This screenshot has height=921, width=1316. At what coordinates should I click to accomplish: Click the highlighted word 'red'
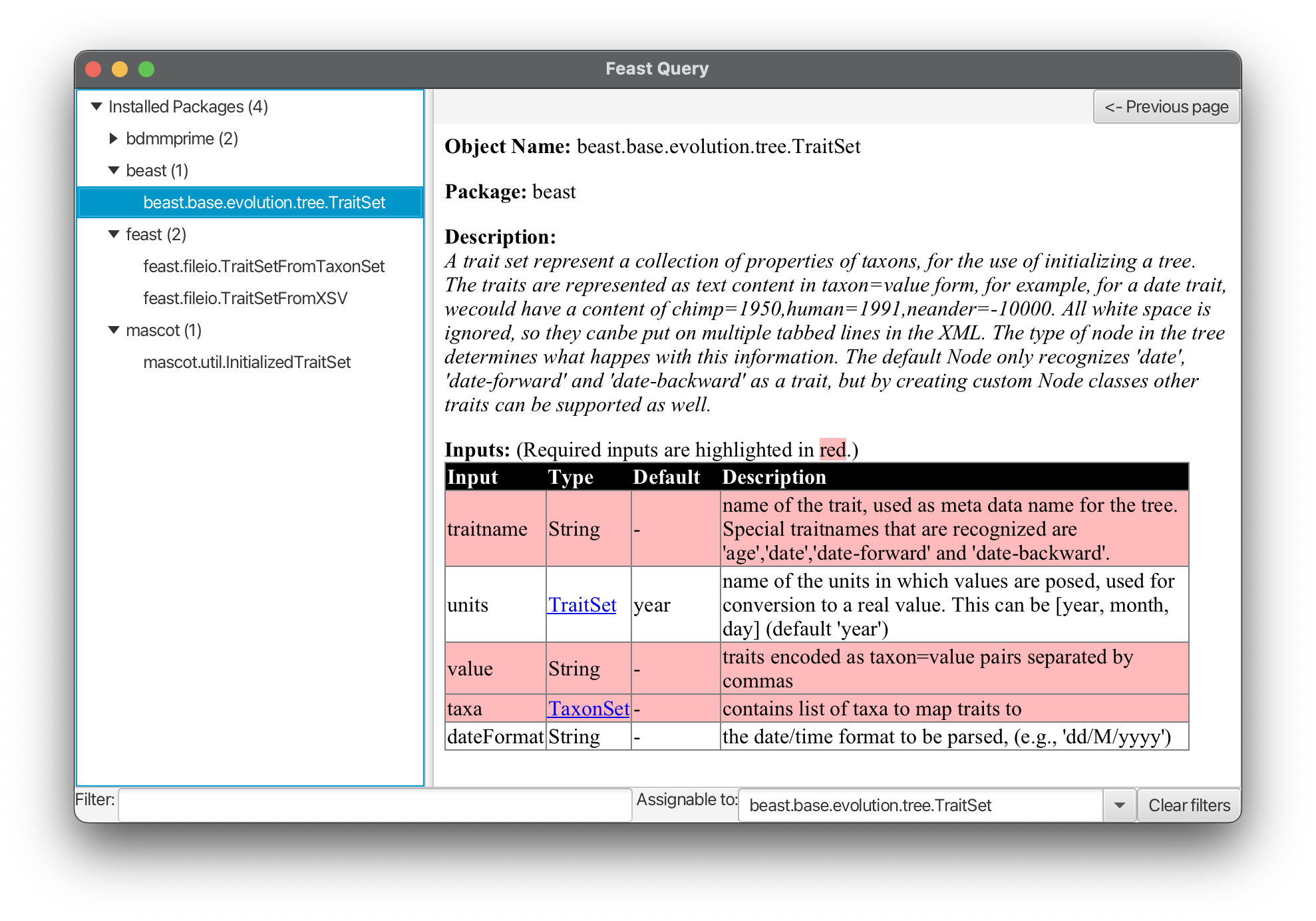click(x=832, y=450)
